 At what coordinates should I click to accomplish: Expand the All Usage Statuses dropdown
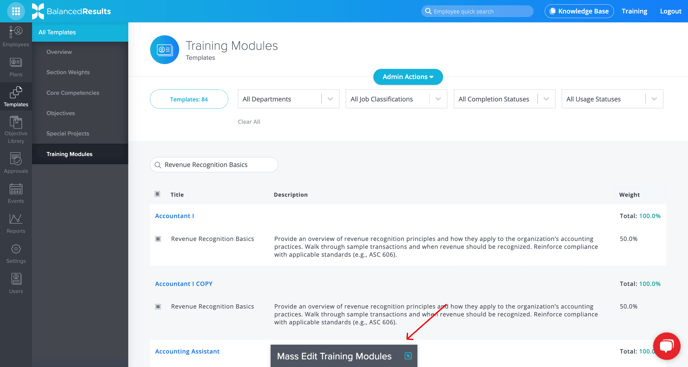[x=612, y=99]
